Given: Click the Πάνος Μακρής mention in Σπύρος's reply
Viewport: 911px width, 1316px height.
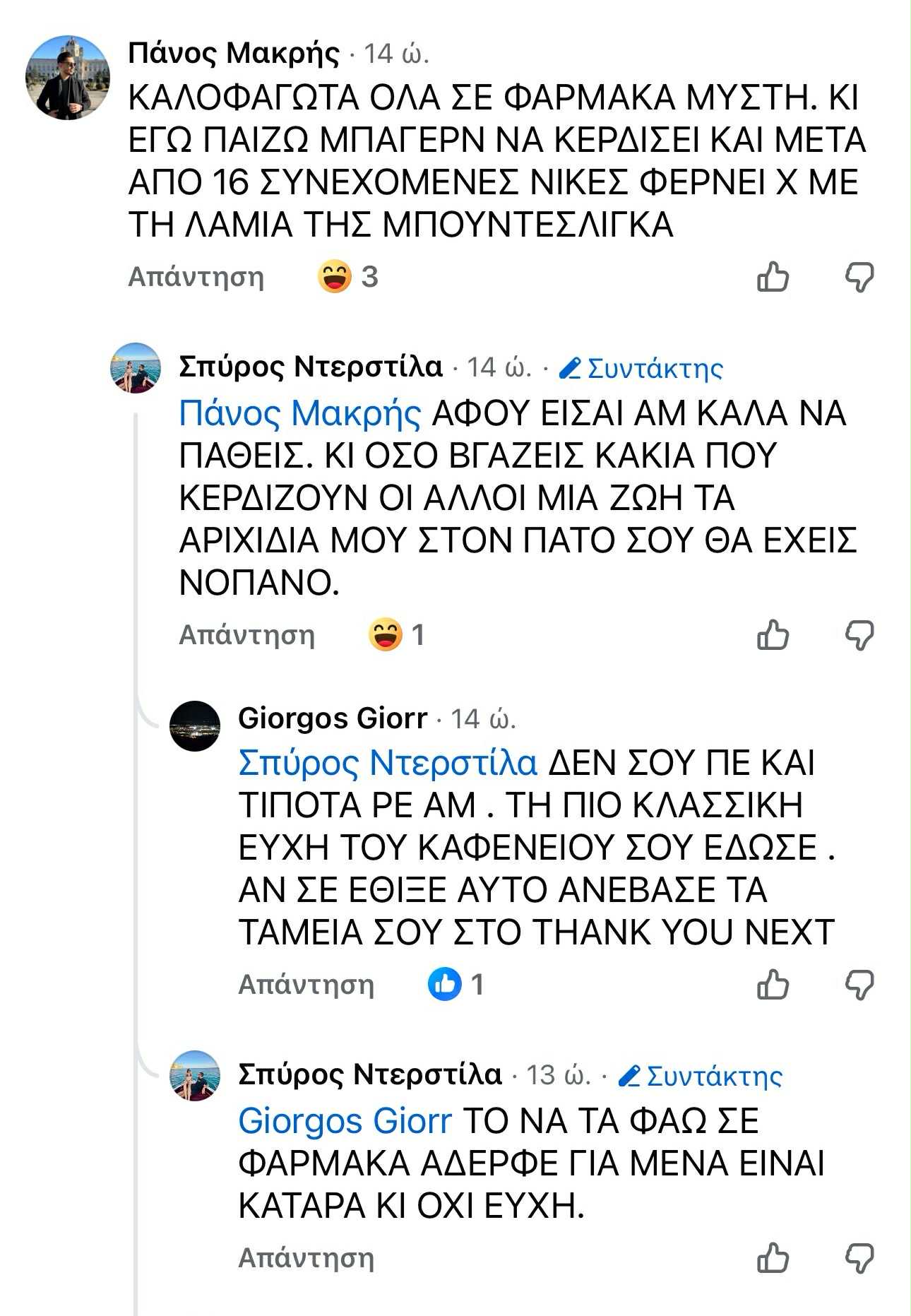Looking at the screenshot, I should (x=299, y=413).
